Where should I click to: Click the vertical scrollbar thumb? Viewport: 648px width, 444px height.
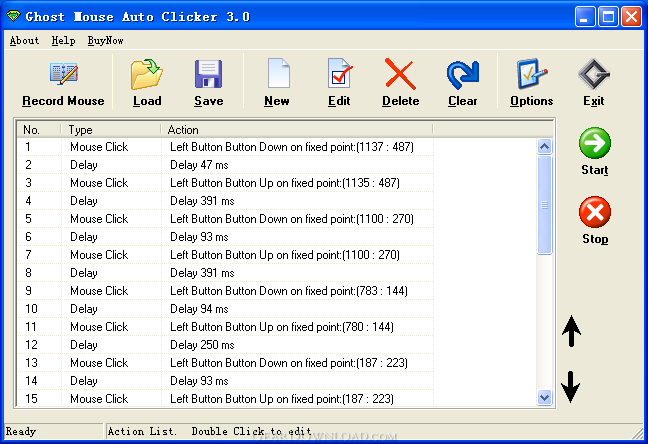pos(545,205)
